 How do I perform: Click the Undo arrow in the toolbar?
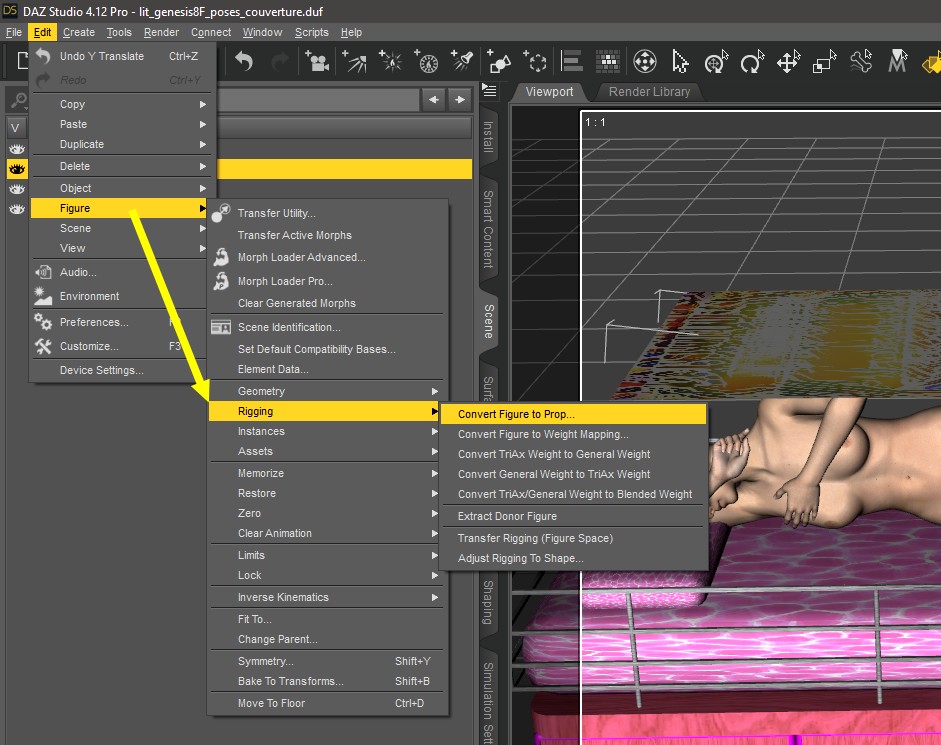click(244, 61)
